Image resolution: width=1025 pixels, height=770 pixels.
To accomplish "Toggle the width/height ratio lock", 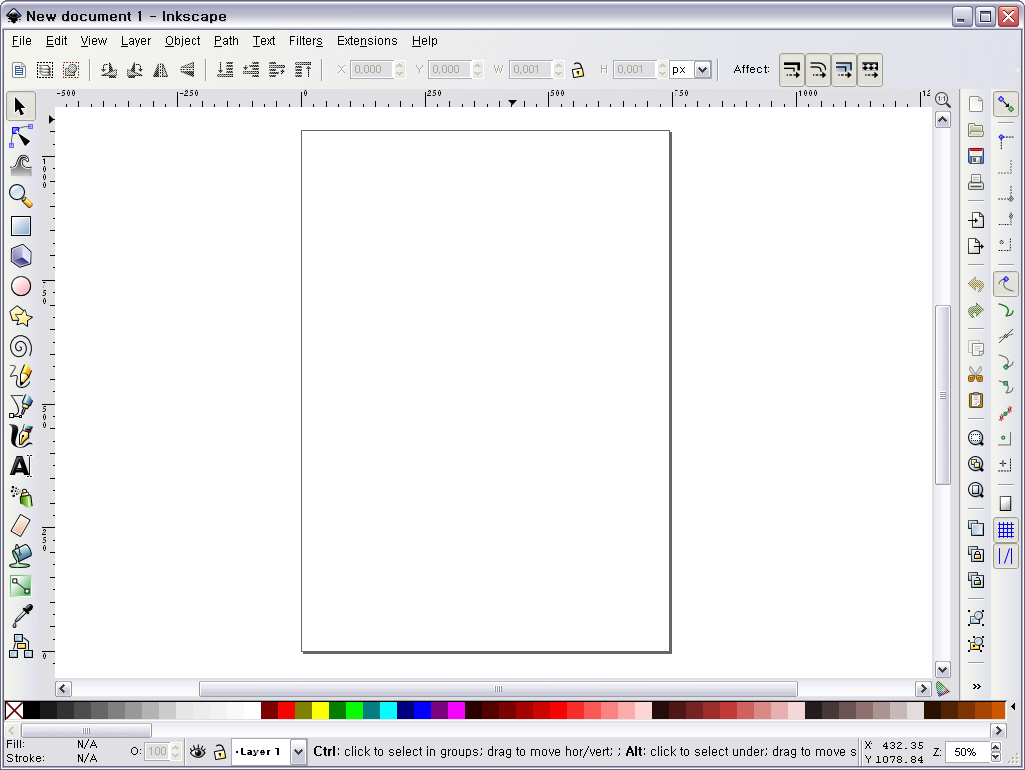I will tap(578, 69).
